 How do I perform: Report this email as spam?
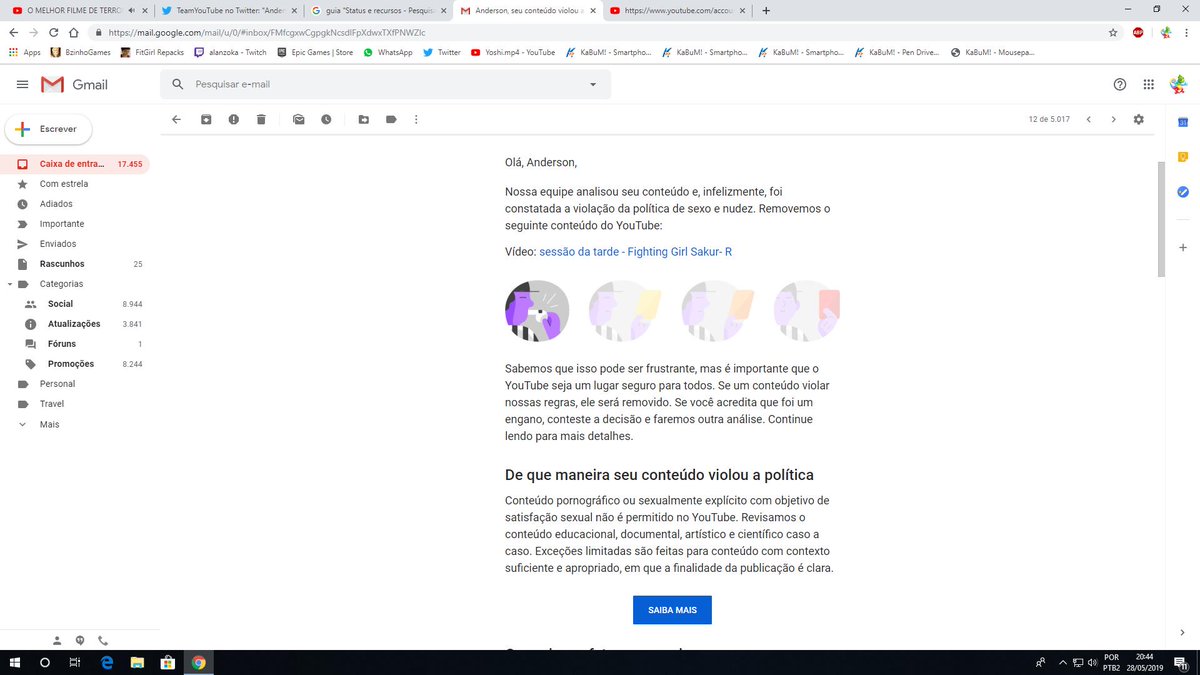[233, 119]
